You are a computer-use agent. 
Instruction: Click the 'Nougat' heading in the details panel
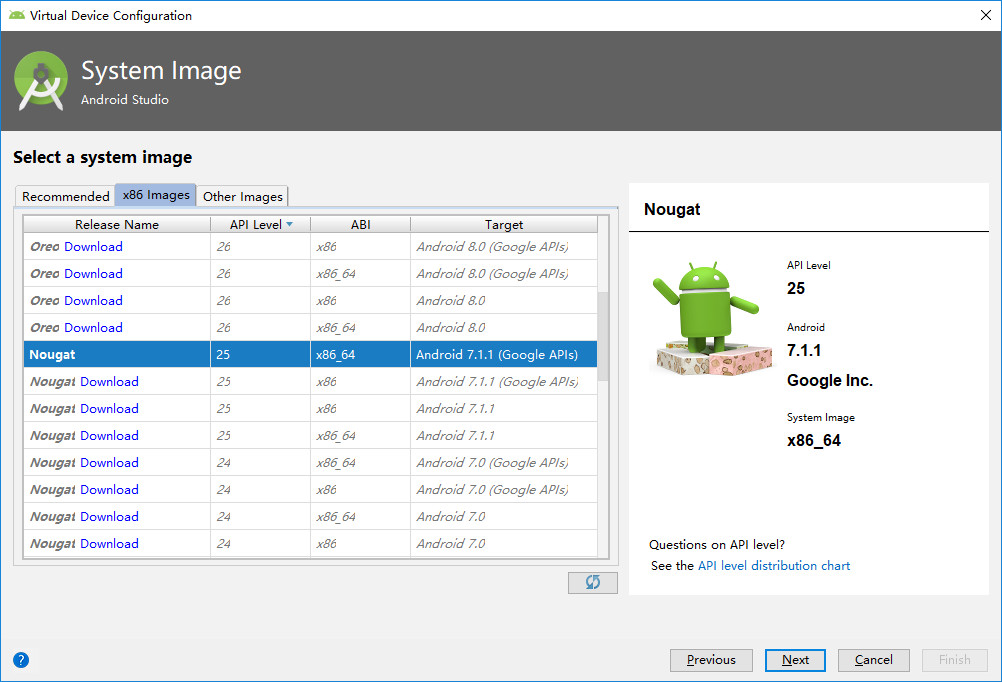click(672, 210)
